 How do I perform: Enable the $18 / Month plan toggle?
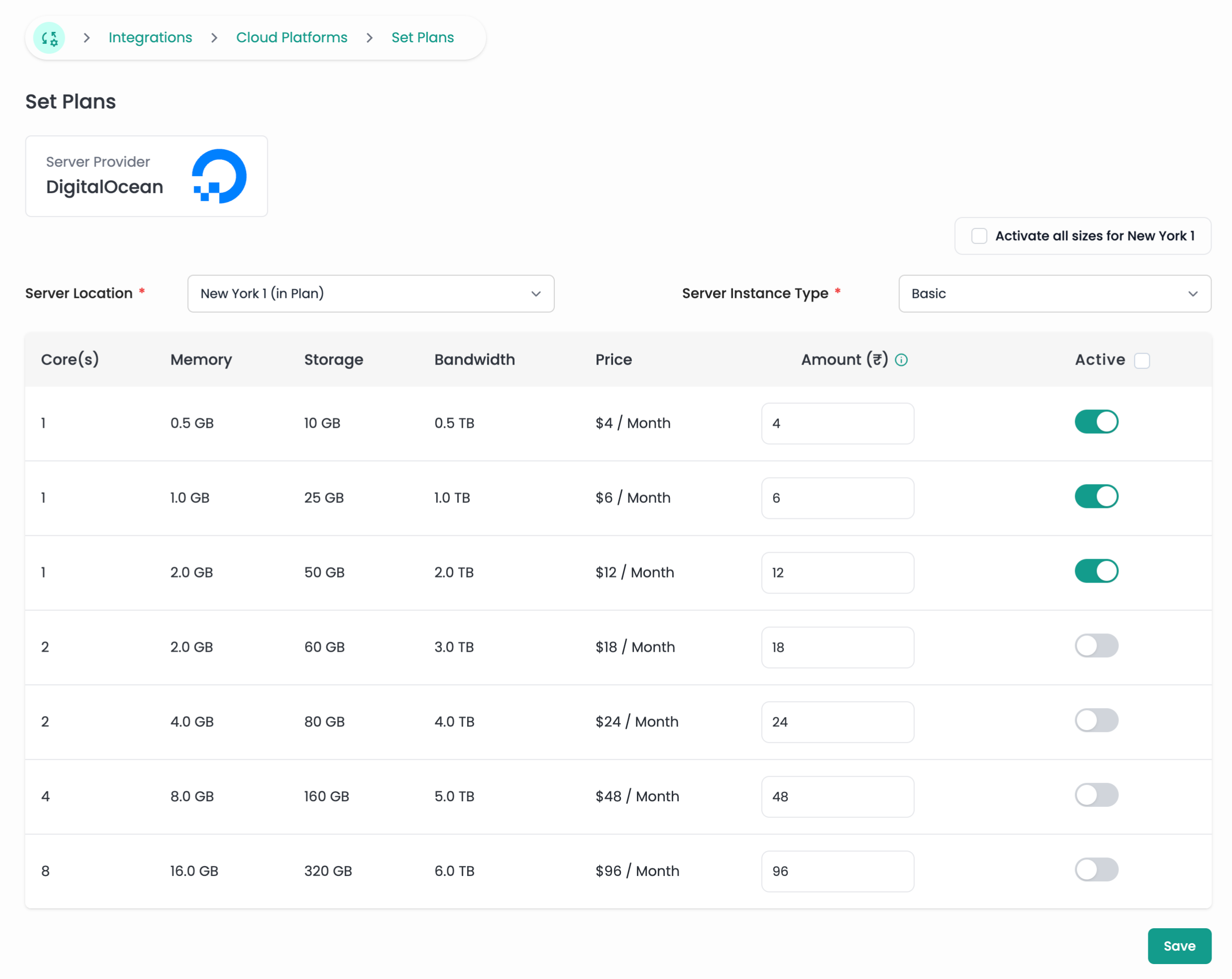pos(1096,646)
